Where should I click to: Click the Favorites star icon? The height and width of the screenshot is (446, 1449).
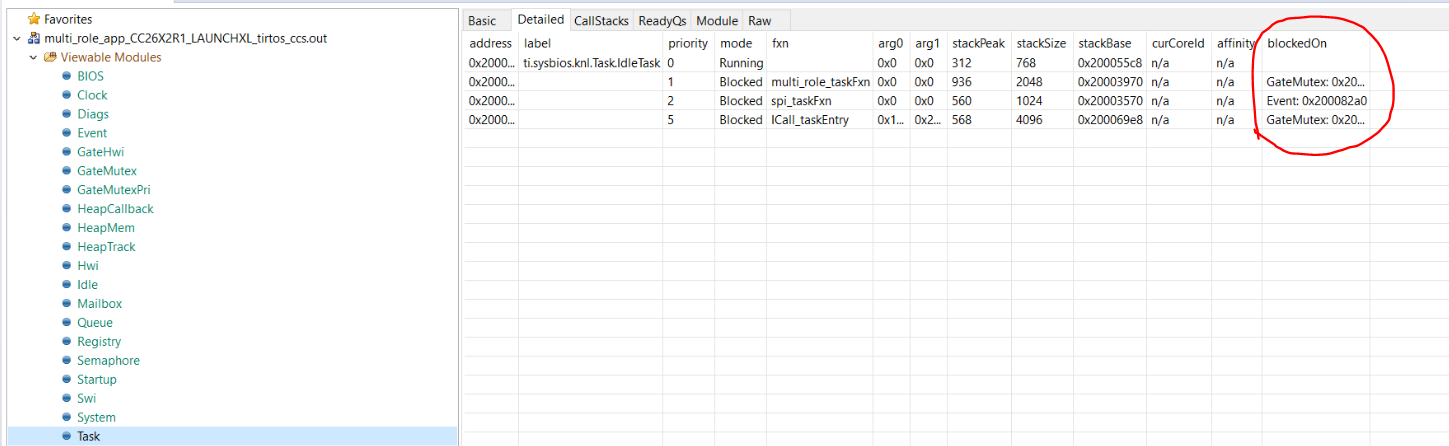35,19
